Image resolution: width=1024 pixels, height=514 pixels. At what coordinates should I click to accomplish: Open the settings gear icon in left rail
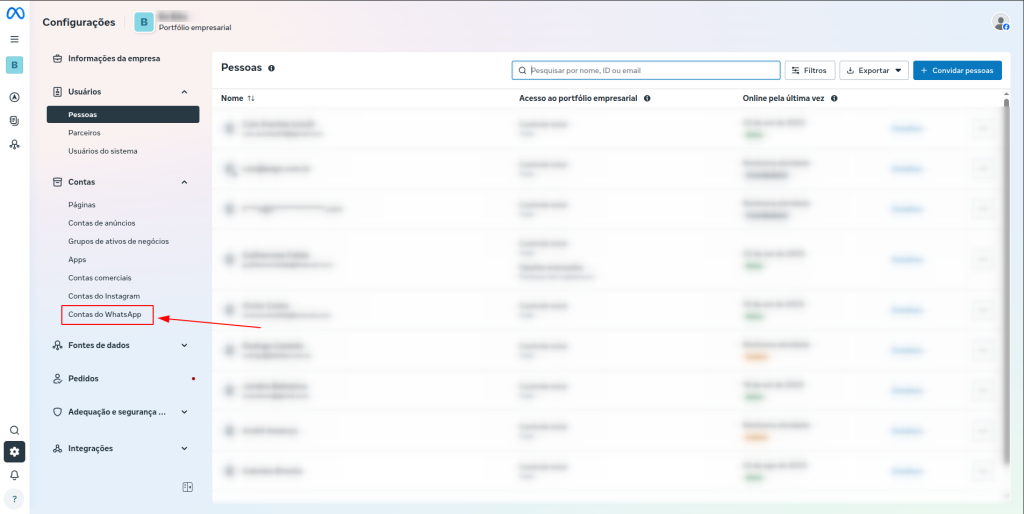point(14,452)
